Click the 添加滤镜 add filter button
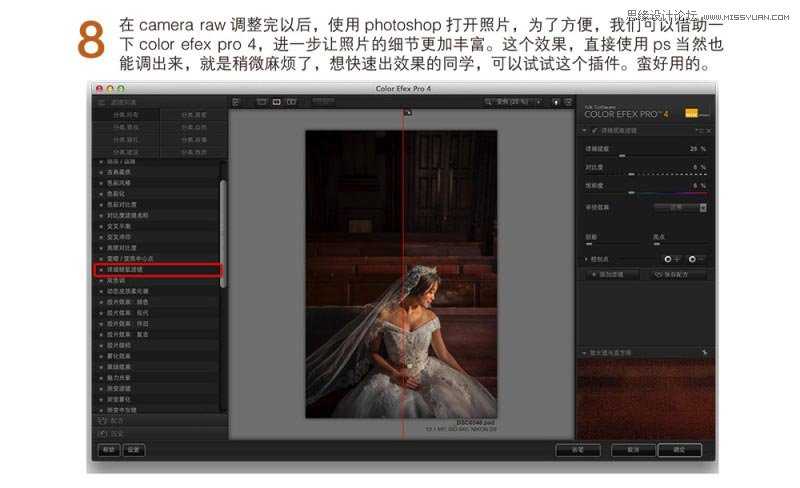This screenshot has width=800, height=488. pyautogui.click(x=611, y=275)
